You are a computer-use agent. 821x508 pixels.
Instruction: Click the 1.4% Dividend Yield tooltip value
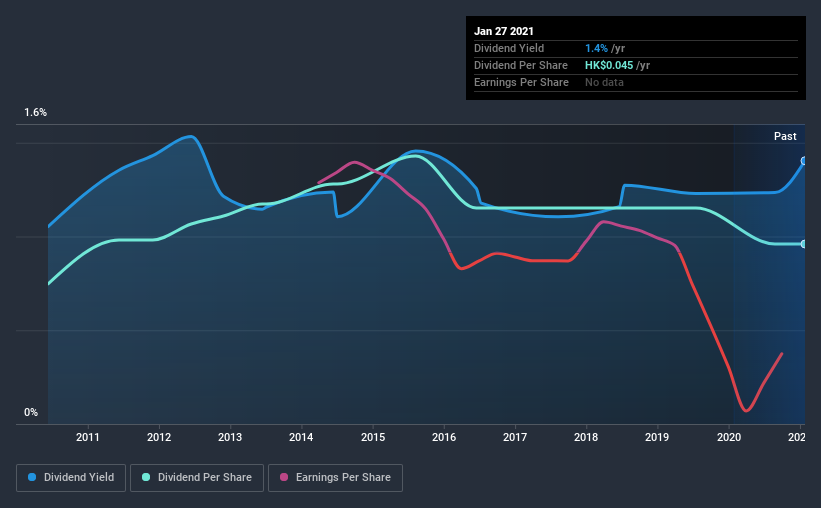[x=596, y=48]
